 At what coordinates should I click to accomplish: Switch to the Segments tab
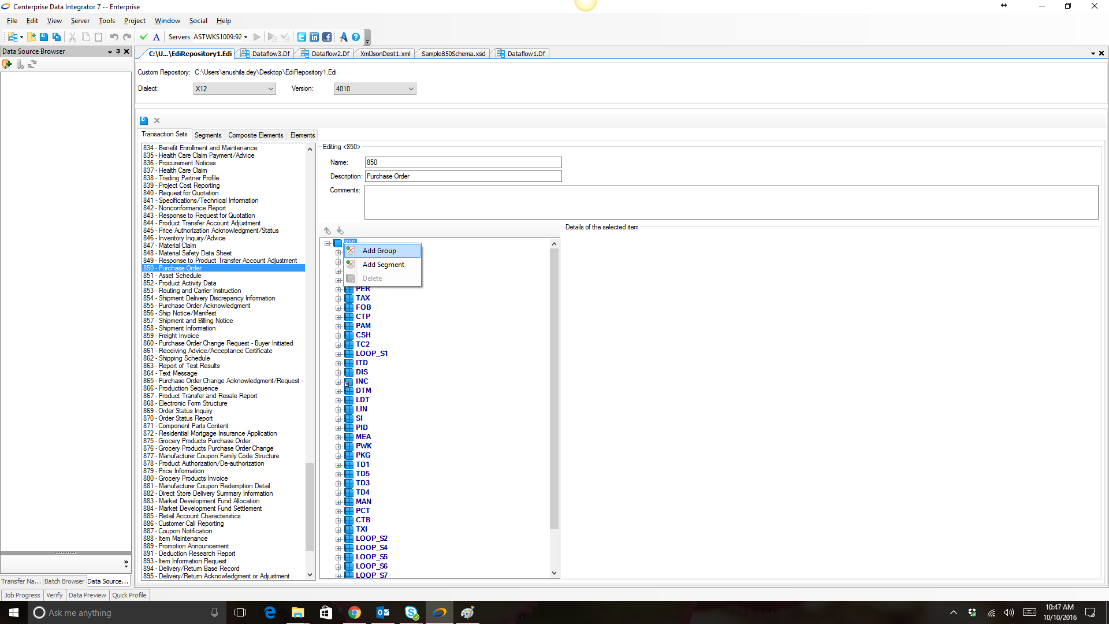click(207, 133)
